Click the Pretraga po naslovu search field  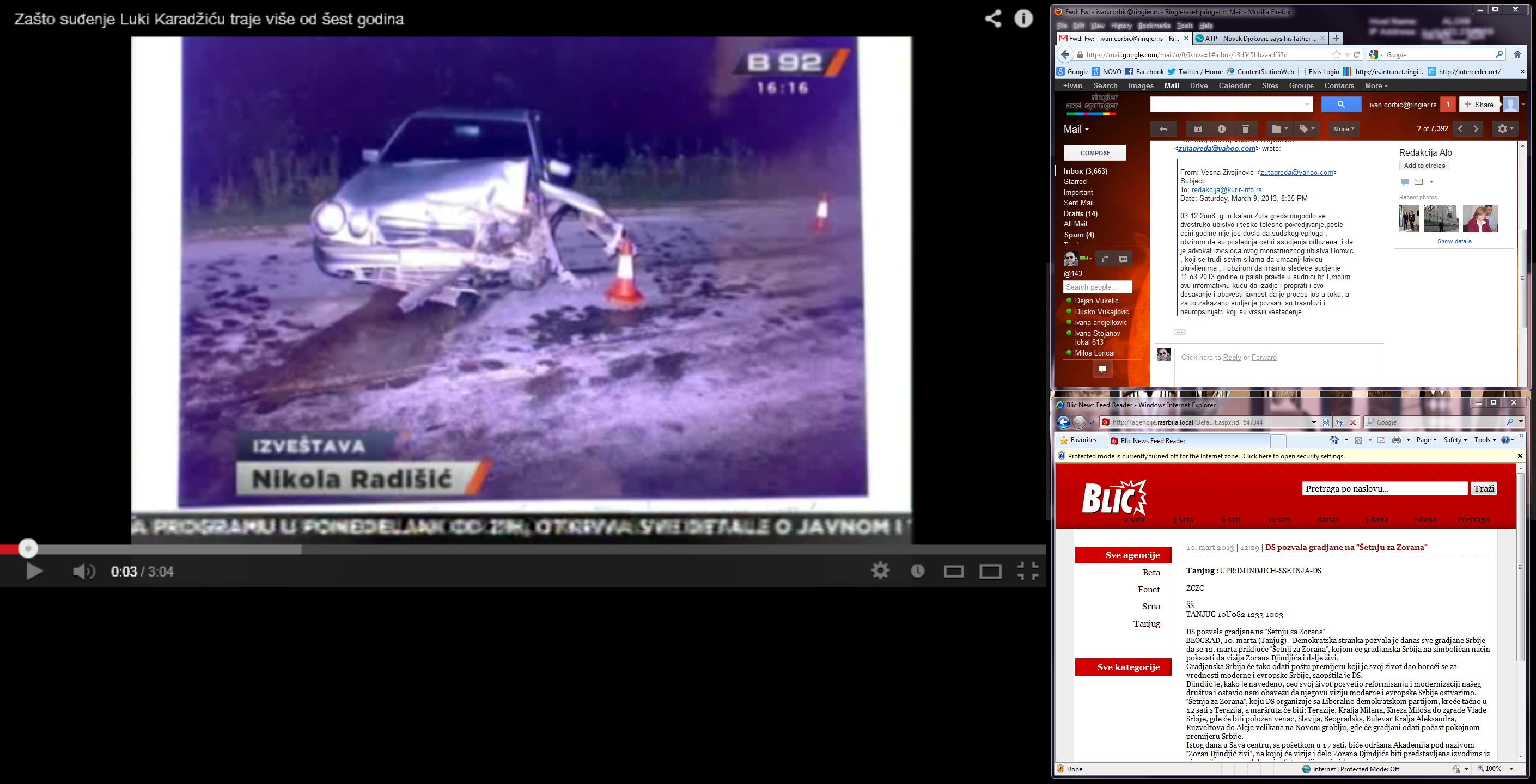coord(1384,489)
